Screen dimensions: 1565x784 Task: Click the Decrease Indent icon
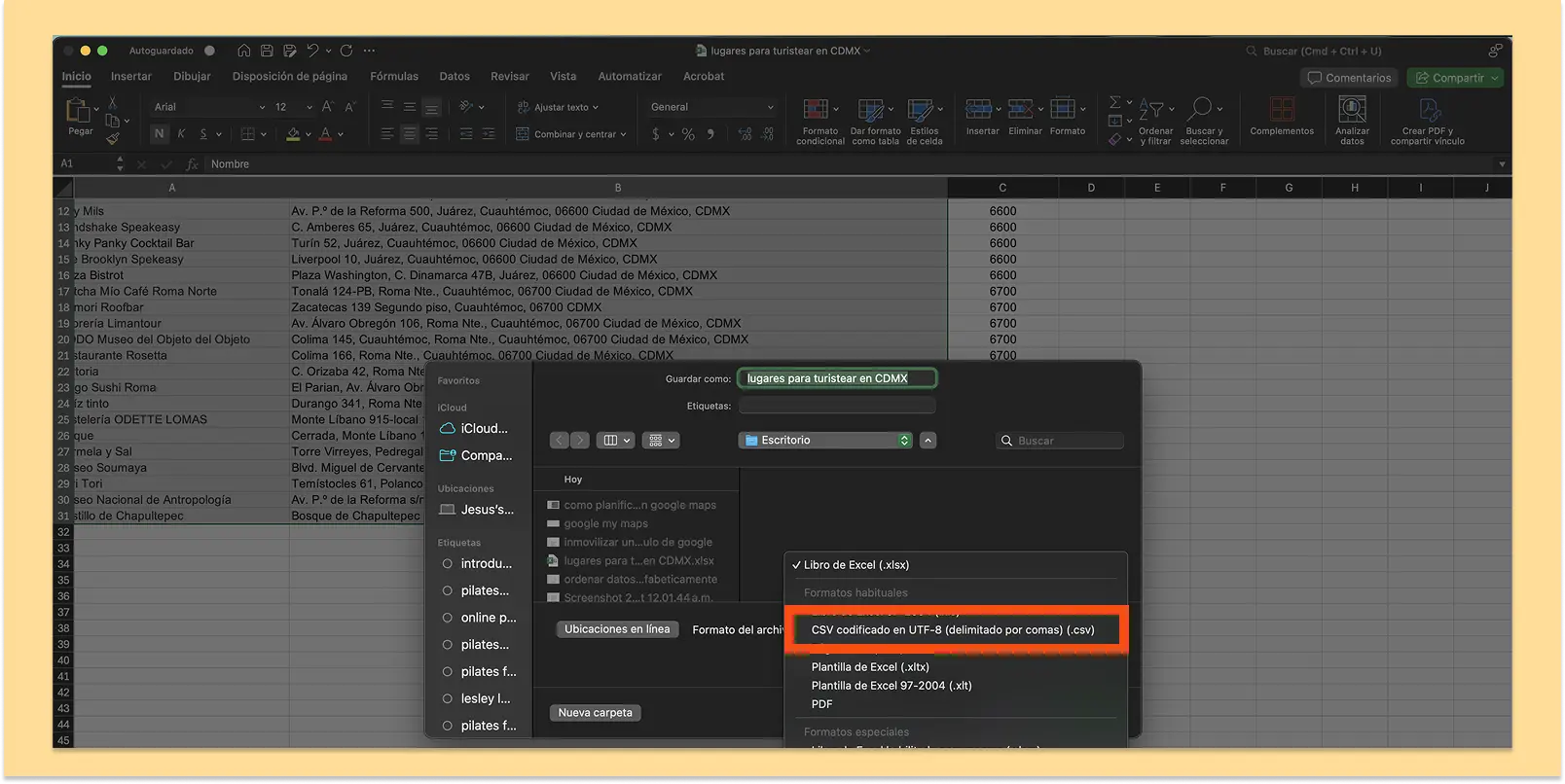pos(466,134)
